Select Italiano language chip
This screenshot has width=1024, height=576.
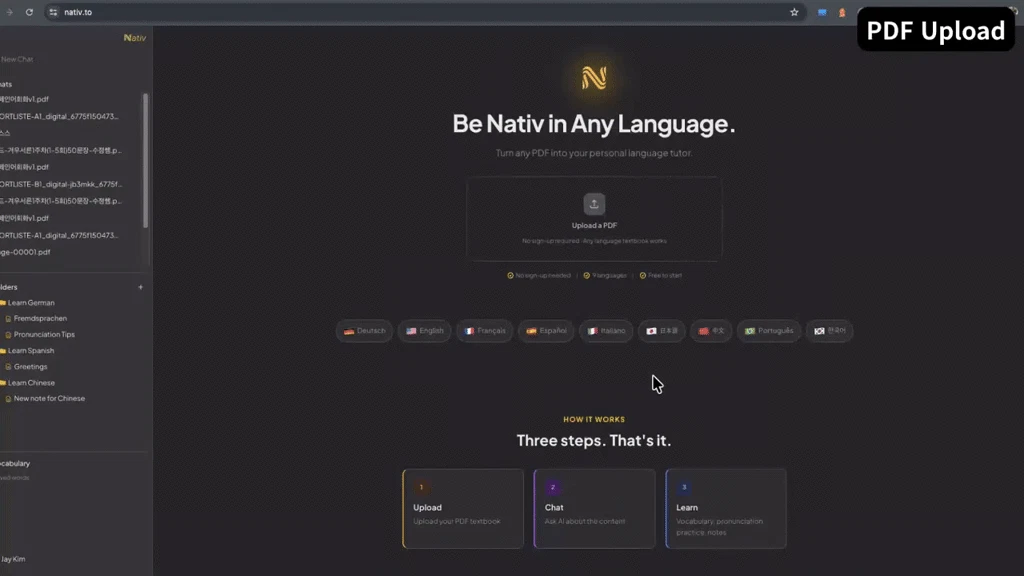pos(606,331)
